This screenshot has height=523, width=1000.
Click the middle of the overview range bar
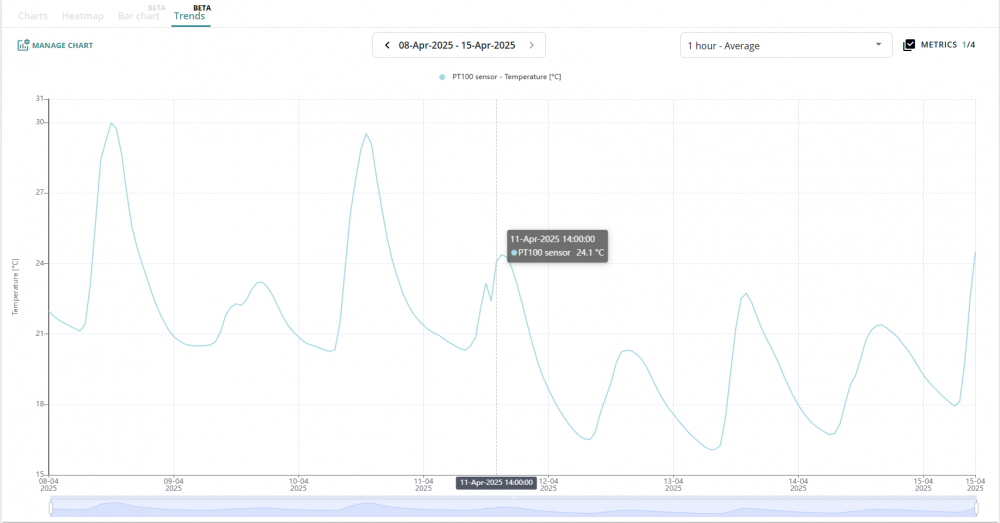pos(512,508)
